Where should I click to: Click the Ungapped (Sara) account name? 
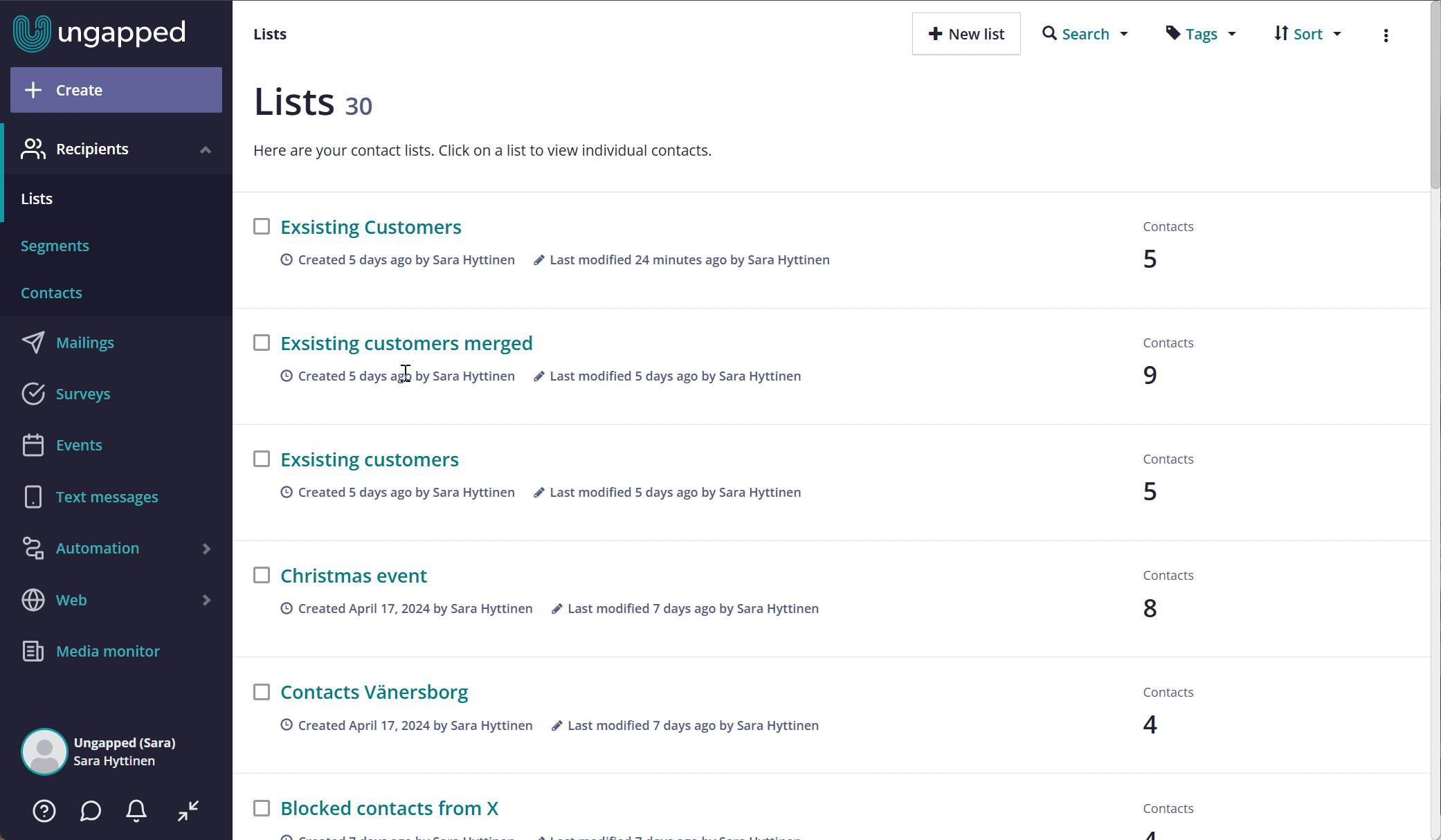coord(125,742)
